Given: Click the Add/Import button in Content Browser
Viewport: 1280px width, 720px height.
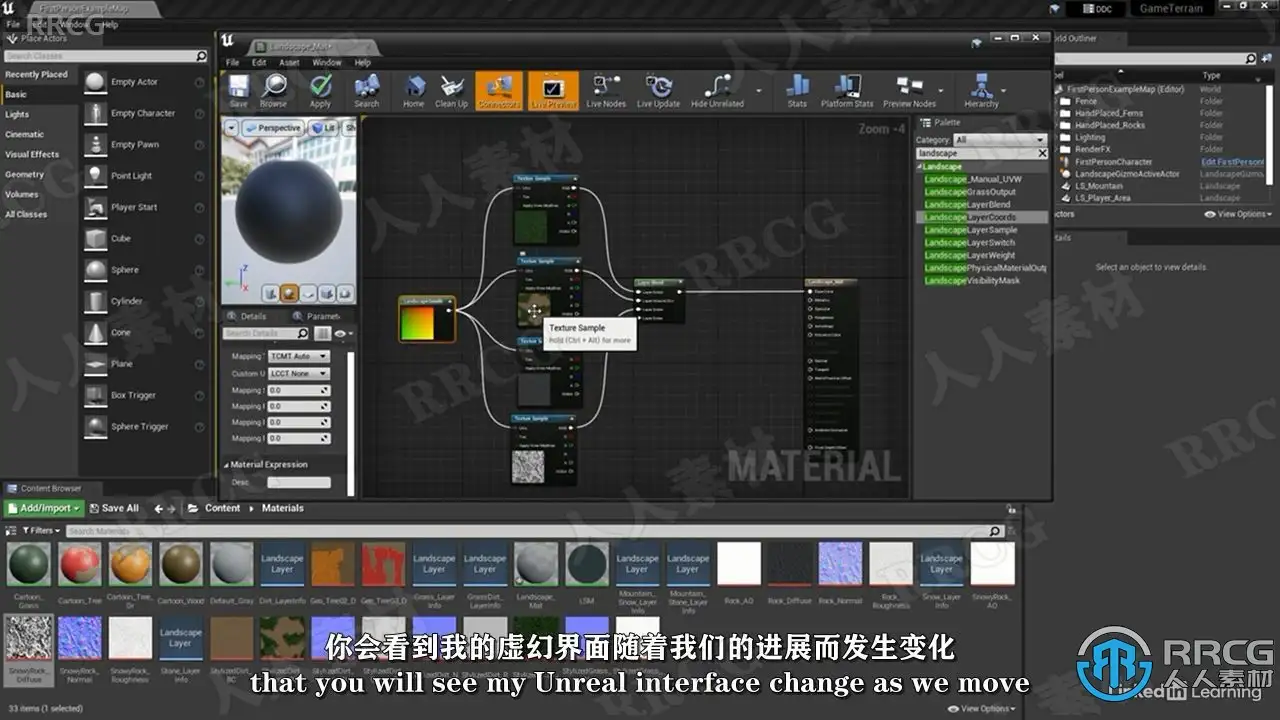Looking at the screenshot, I should pyautogui.click(x=43, y=508).
